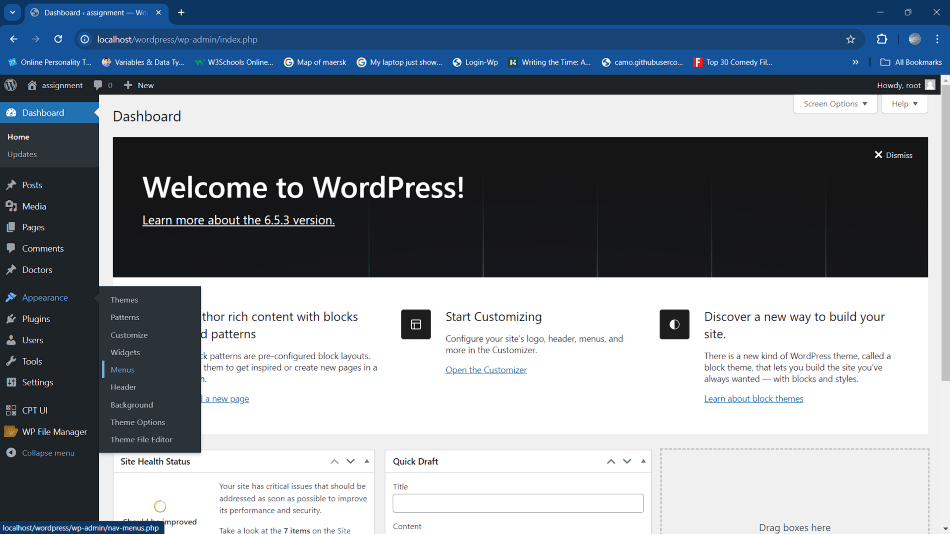Click the WordPress logo in admin bar
The width and height of the screenshot is (950, 534).
pos(11,85)
